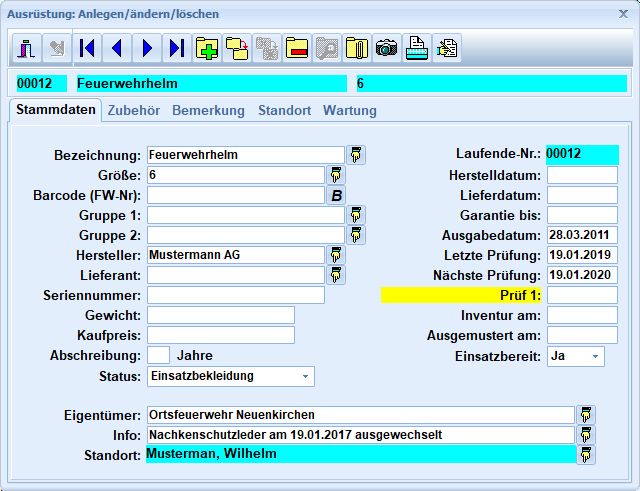Image resolution: width=640 pixels, height=491 pixels.
Task: Click the Herstelldatum date field
Action: click(582, 175)
